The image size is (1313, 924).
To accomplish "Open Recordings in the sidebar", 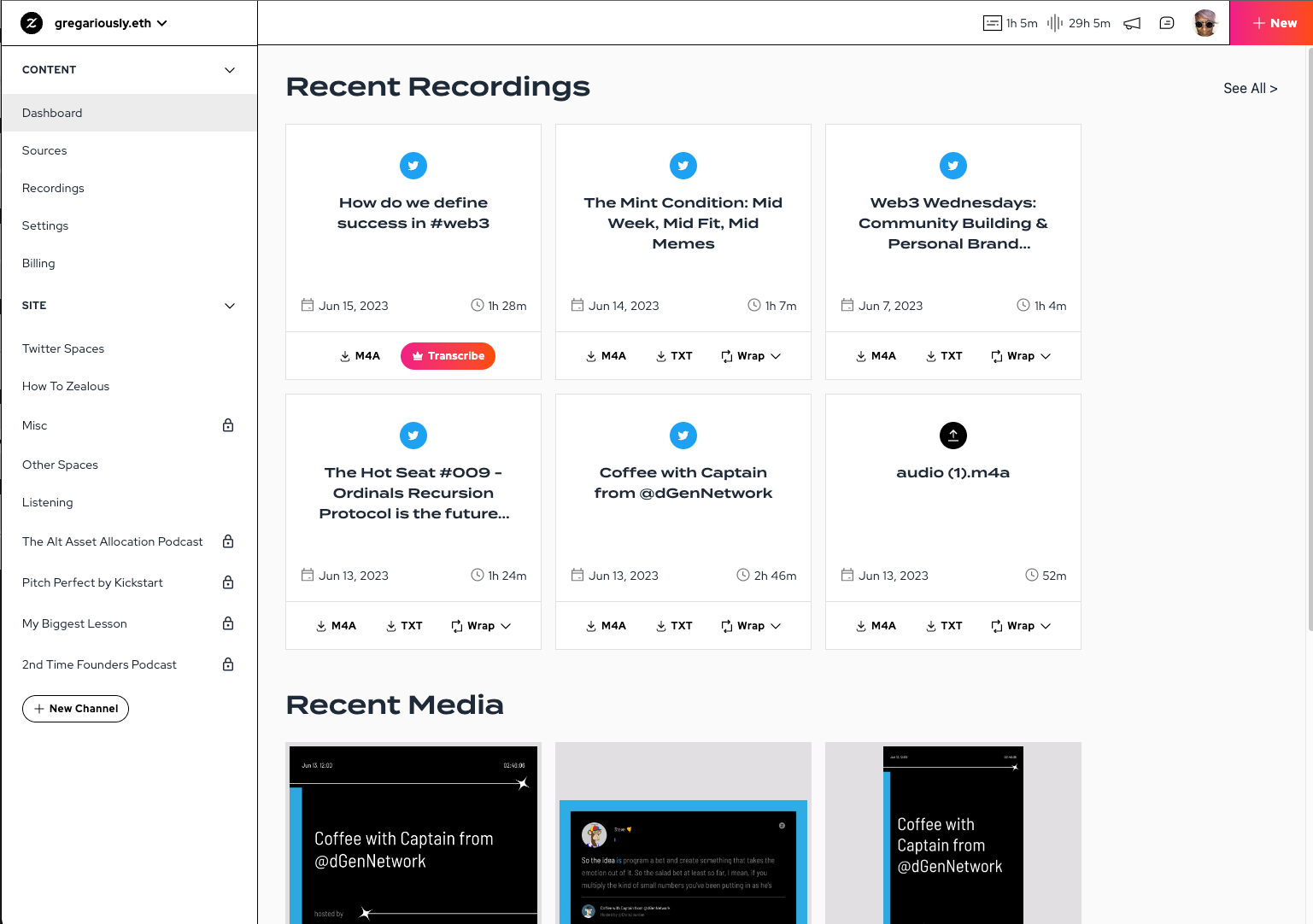I will (53, 188).
